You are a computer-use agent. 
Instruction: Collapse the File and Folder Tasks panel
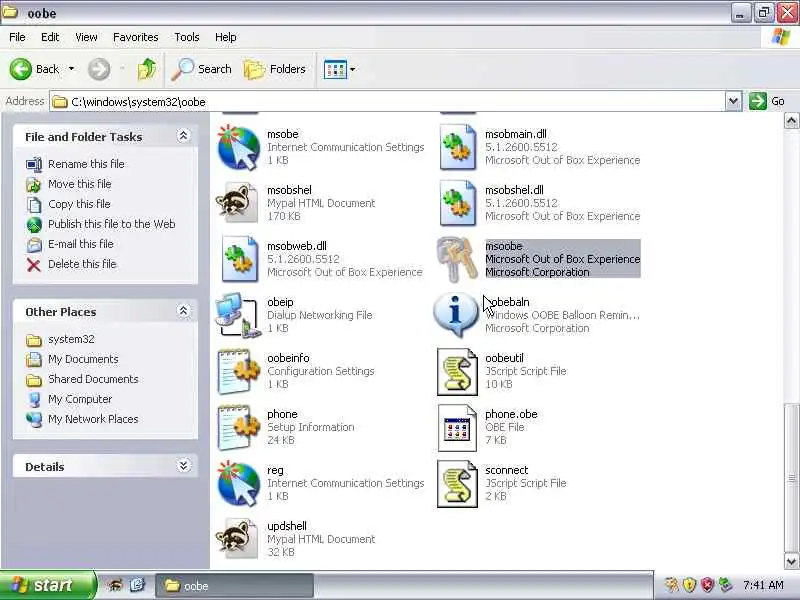tap(183, 136)
